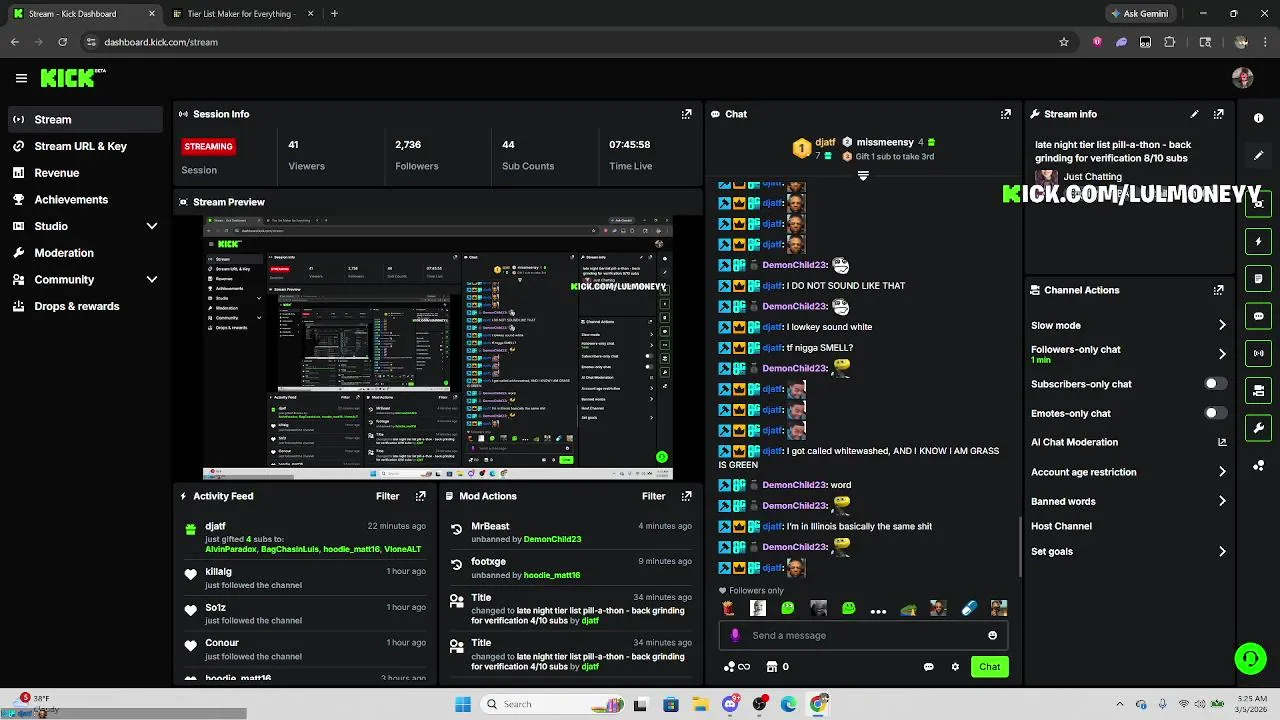Screen dimensions: 1280x720
Task: Click the chat panel scrollbar
Action: pos(1020,546)
